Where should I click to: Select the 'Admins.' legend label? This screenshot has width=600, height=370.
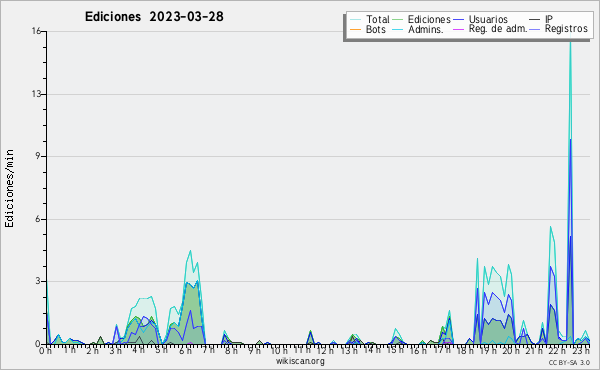(426, 29)
